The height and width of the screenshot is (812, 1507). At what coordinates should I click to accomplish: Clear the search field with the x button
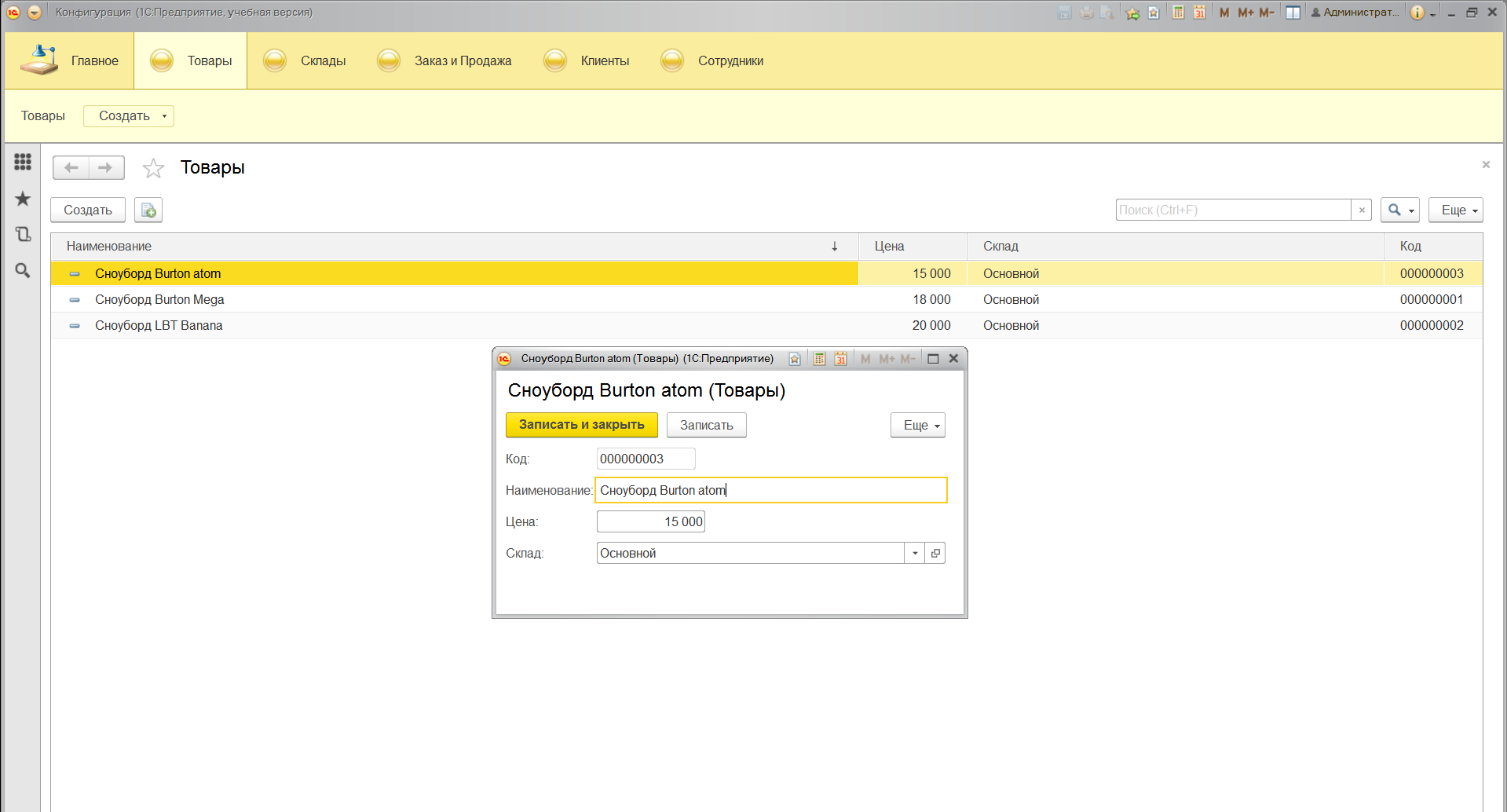pos(1362,210)
